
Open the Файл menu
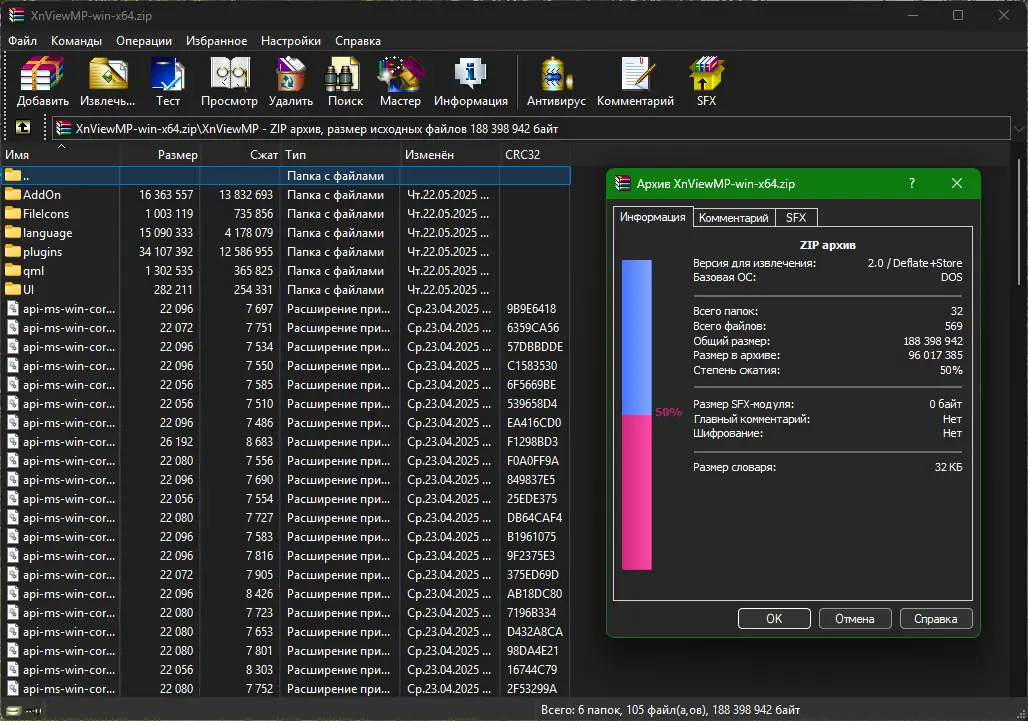pyautogui.click(x=23, y=41)
